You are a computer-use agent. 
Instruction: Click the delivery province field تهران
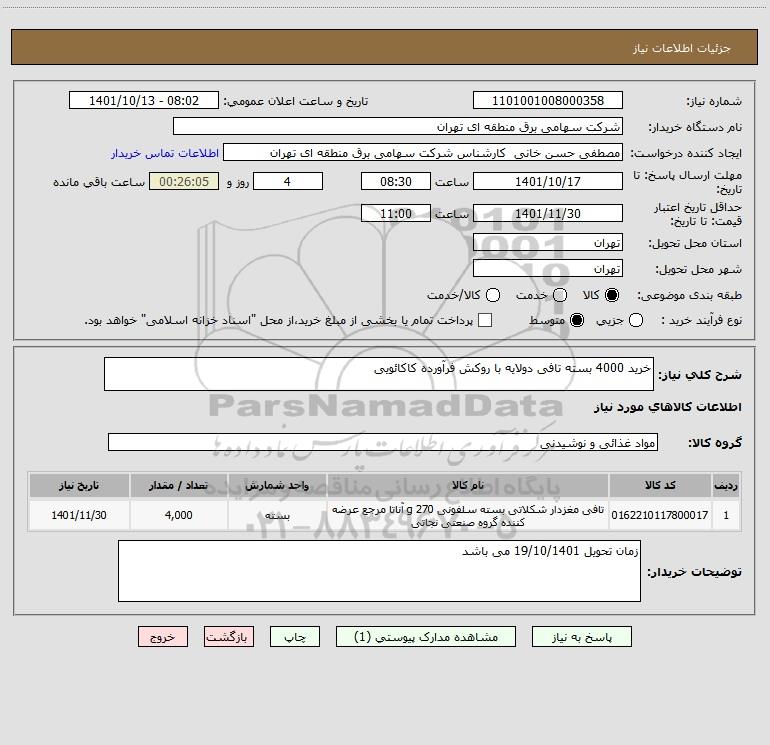click(x=548, y=242)
